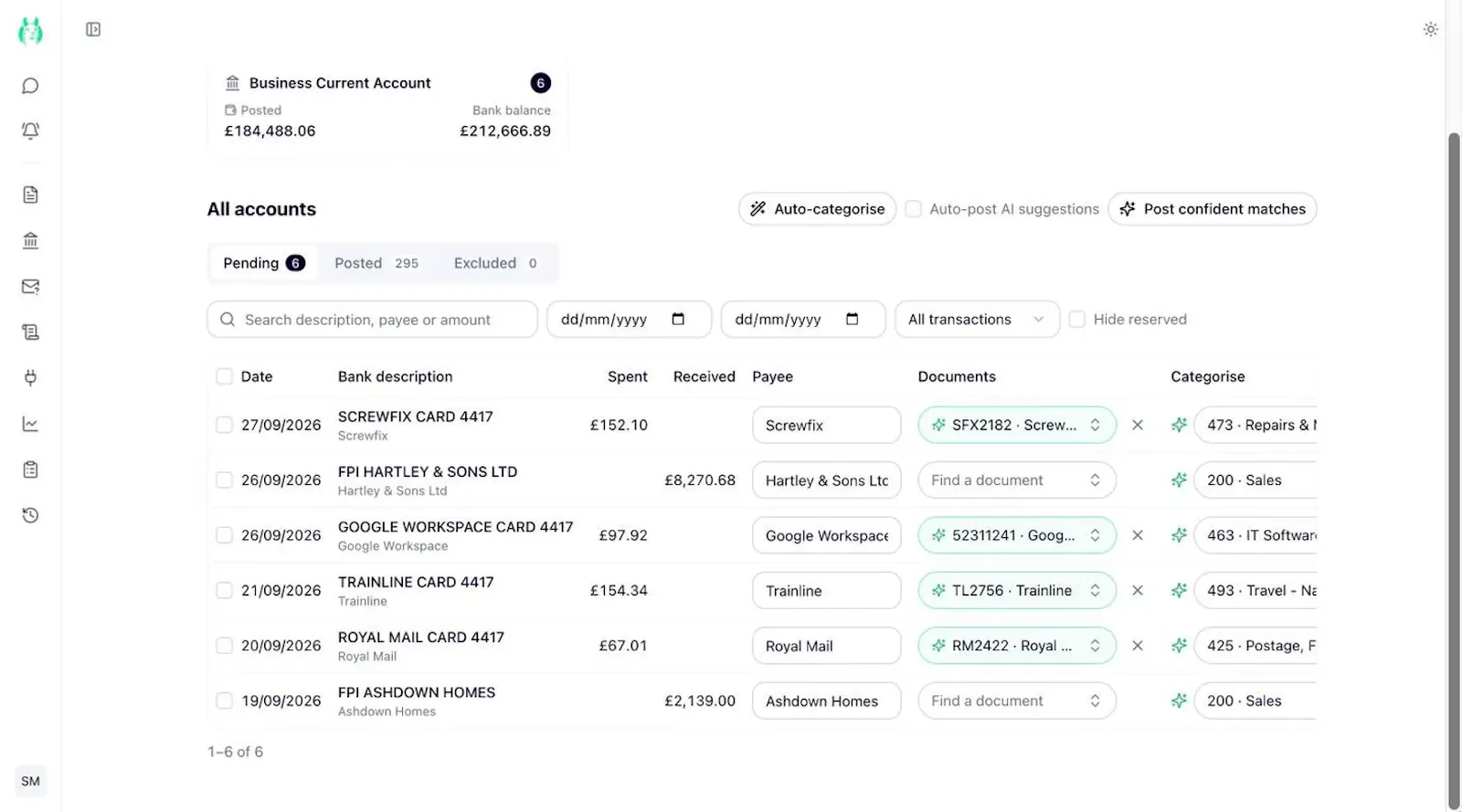Expand the All transactions filter dropdown
Image resolution: width=1462 pixels, height=812 pixels.
tap(977, 320)
